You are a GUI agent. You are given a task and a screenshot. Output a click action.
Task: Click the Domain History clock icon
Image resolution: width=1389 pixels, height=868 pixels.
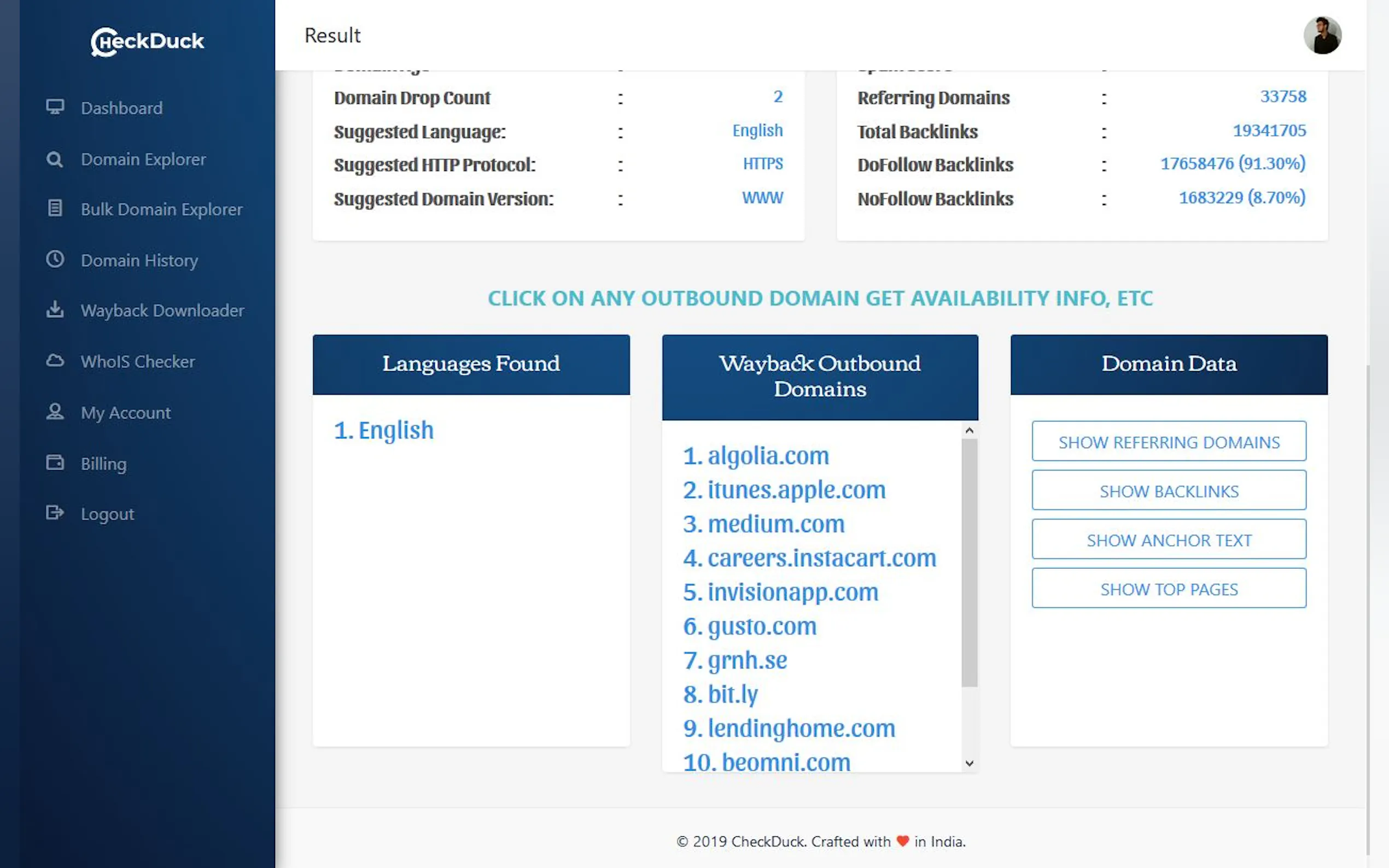[x=55, y=259]
